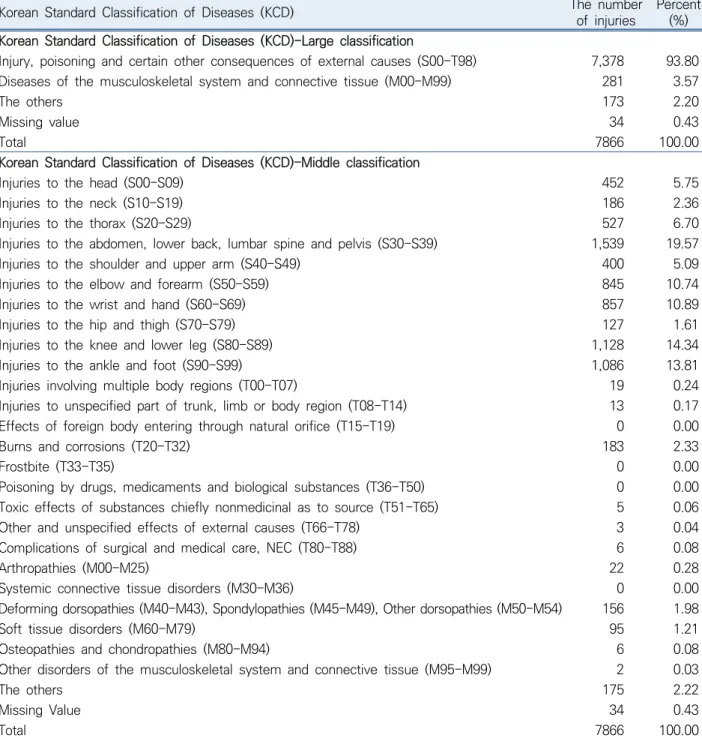This screenshot has width=702, height=738.
Task: Click 'Injuries to unspecified part of trunk' label
Action: click(x=203, y=405)
